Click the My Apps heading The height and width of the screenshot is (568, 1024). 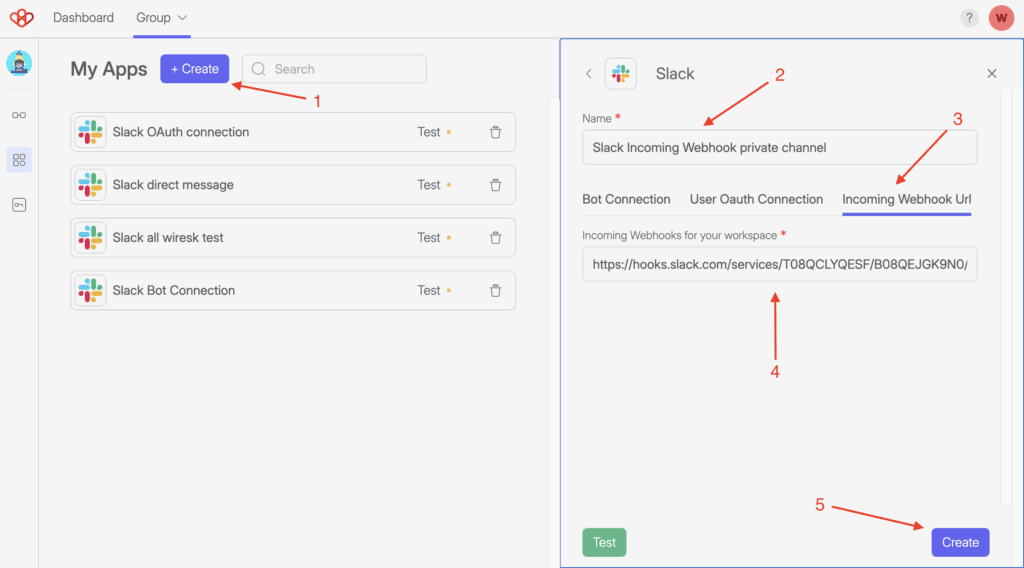click(x=109, y=69)
